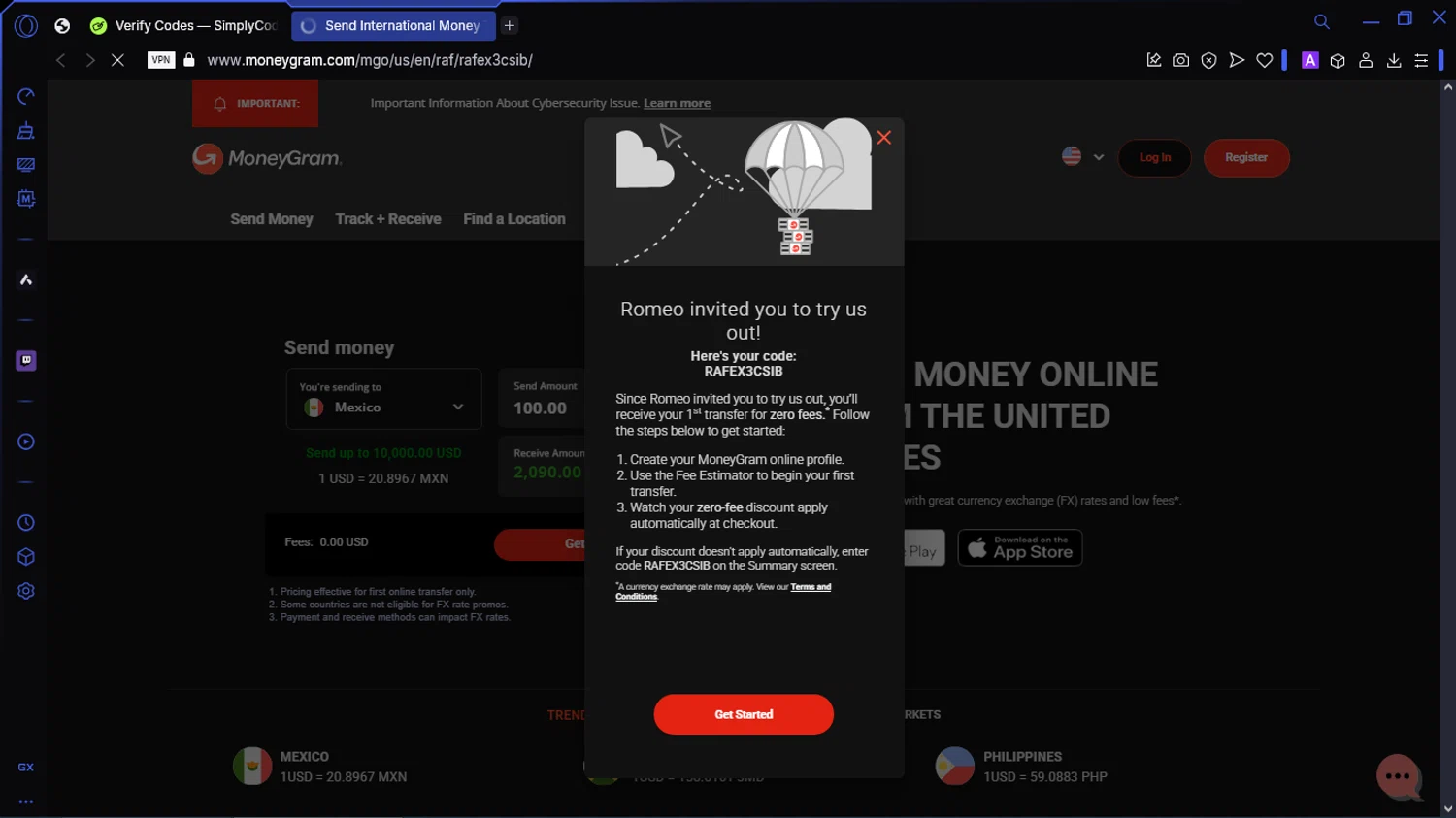Click the MoneyGram logo
Image resolution: width=1456 pixels, height=818 pixels.
[267, 158]
